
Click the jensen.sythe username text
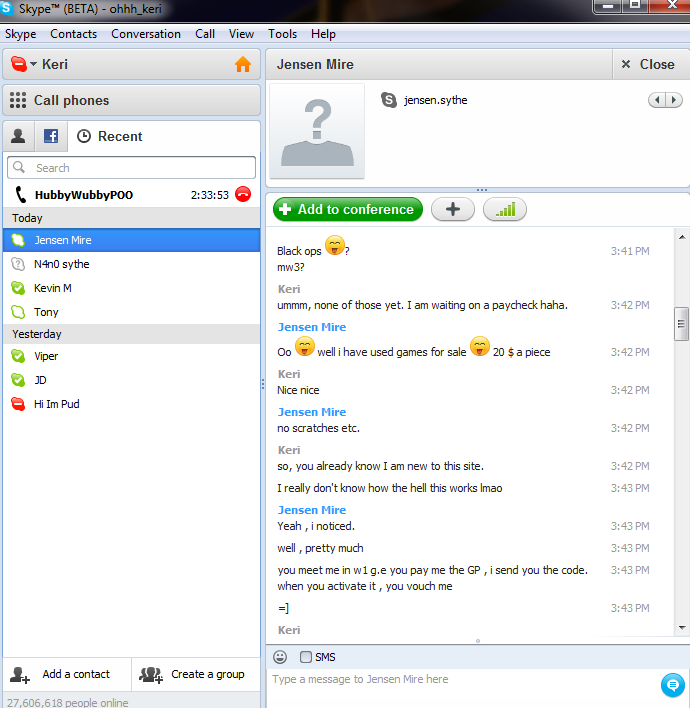click(x=436, y=100)
